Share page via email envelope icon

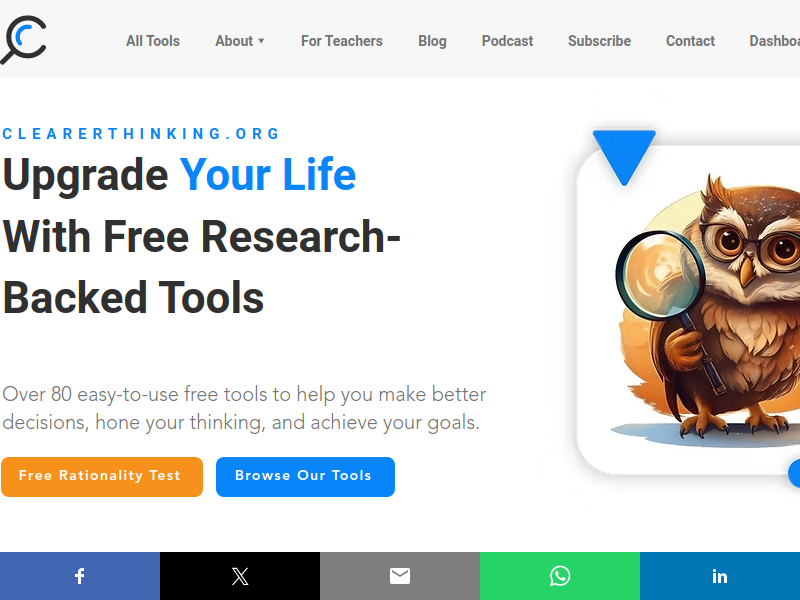tap(400, 576)
